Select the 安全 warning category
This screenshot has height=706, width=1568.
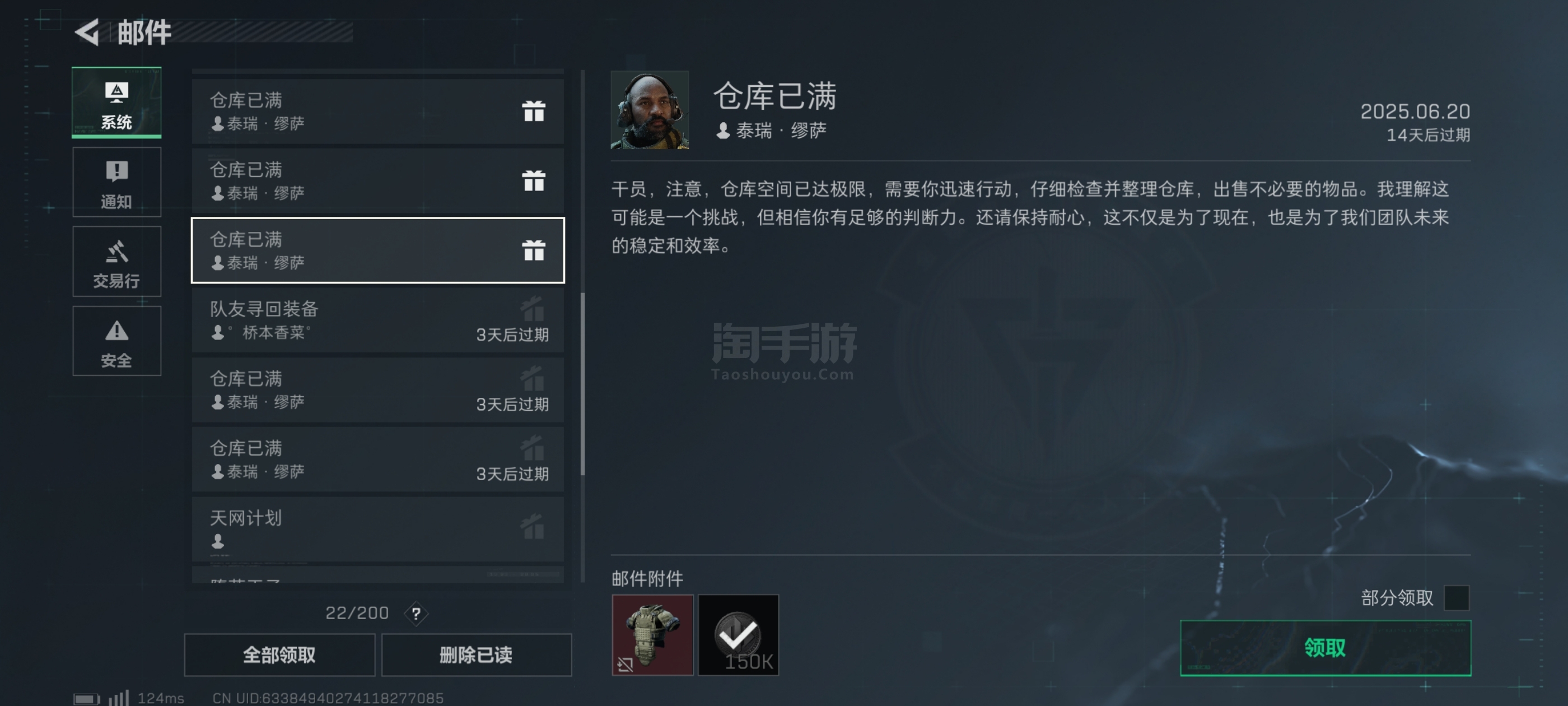(116, 341)
